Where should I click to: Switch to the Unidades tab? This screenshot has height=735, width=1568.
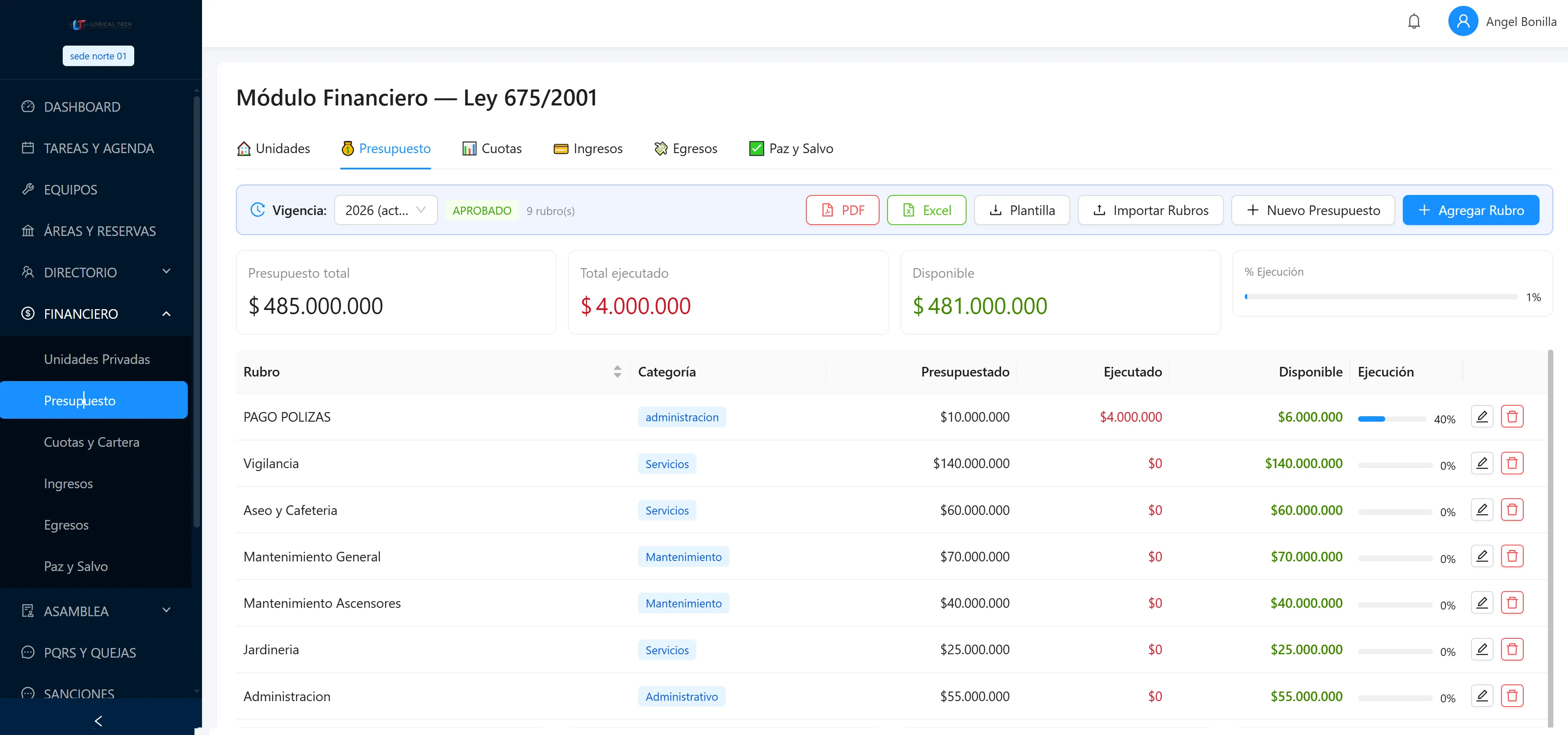click(x=273, y=149)
